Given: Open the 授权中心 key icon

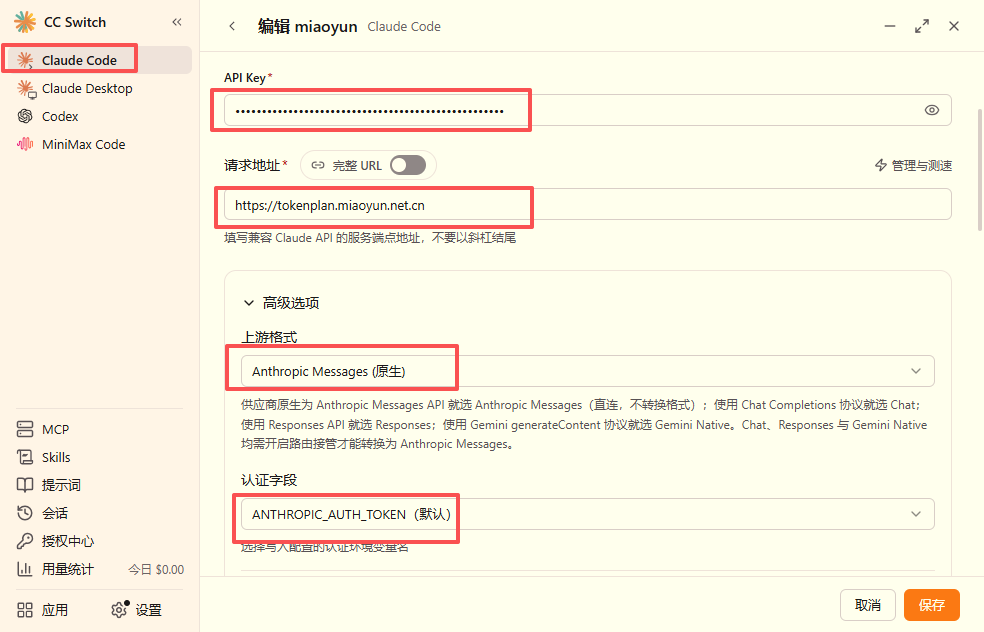Looking at the screenshot, I should click(x=25, y=541).
